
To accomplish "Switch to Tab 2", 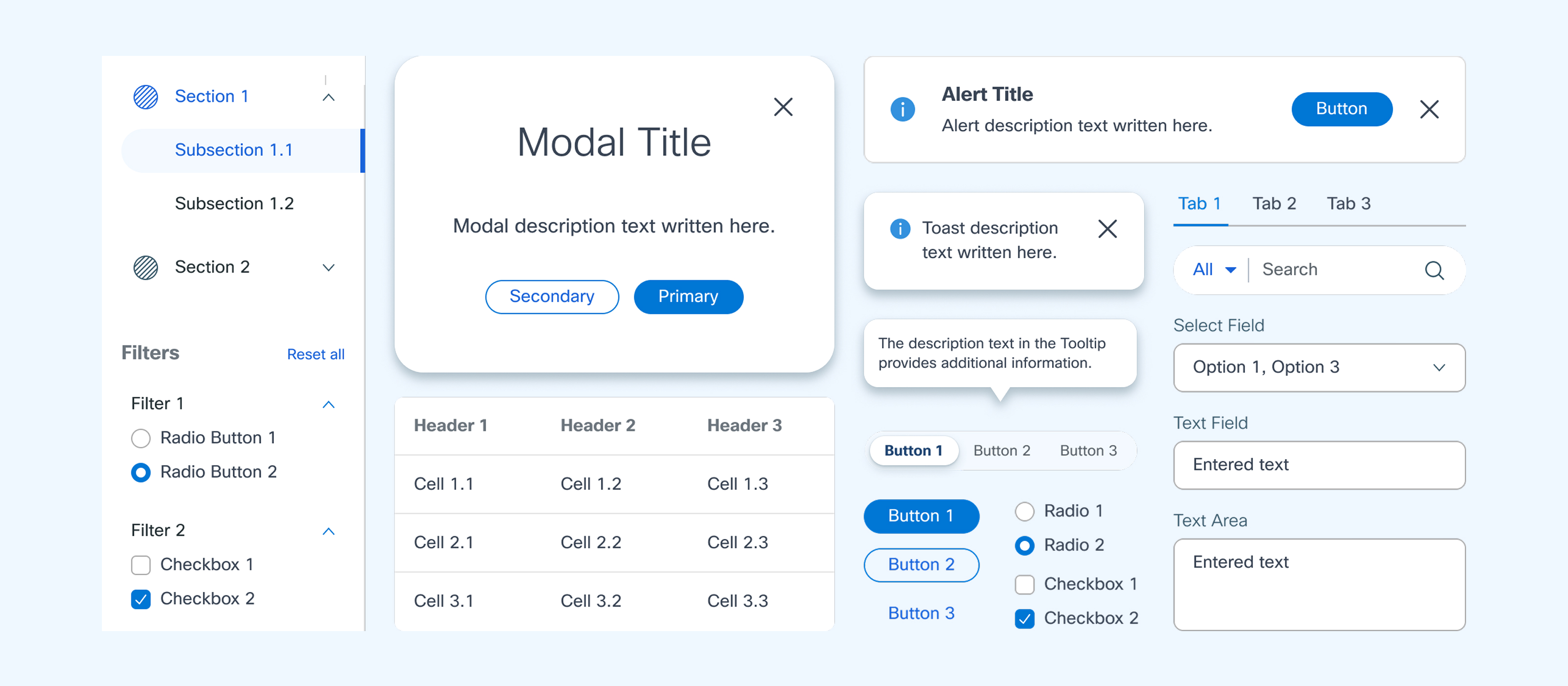I will [x=1274, y=204].
